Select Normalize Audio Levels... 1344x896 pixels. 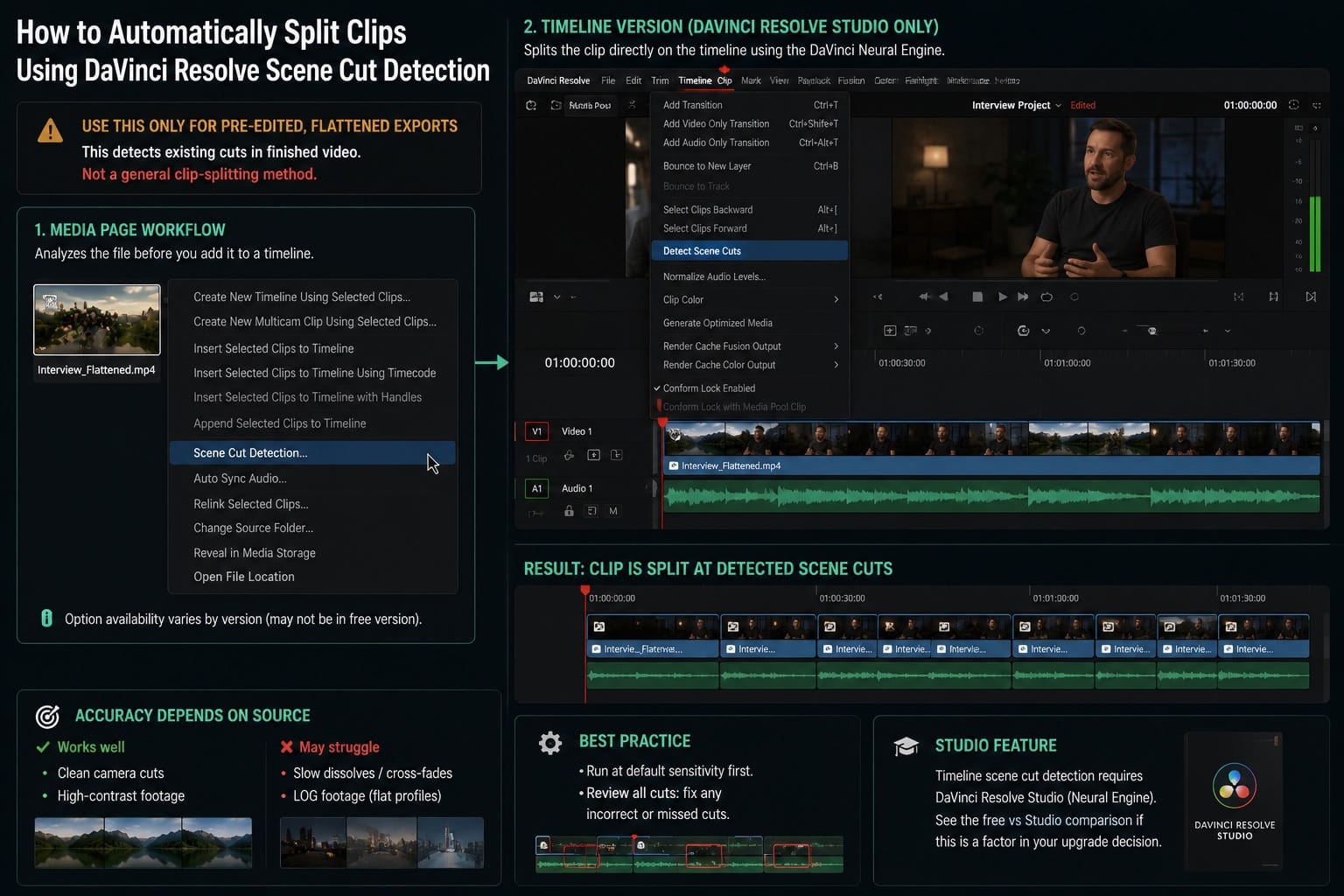pos(750,276)
